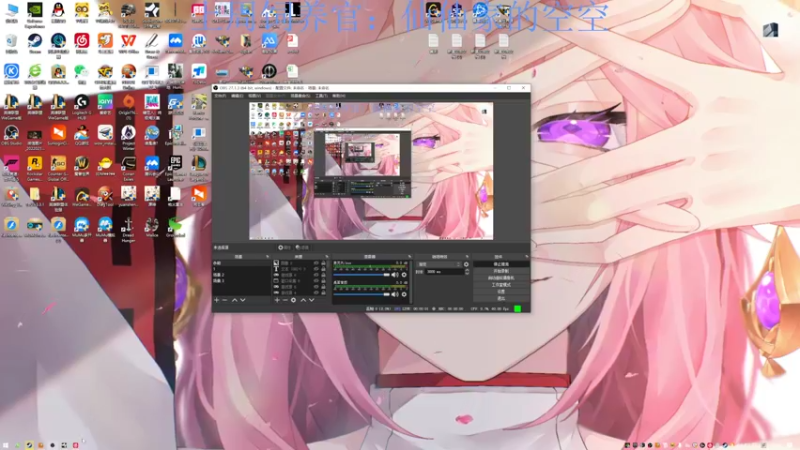Move the selected source up
The width and height of the screenshot is (800, 450).
(x=303, y=300)
